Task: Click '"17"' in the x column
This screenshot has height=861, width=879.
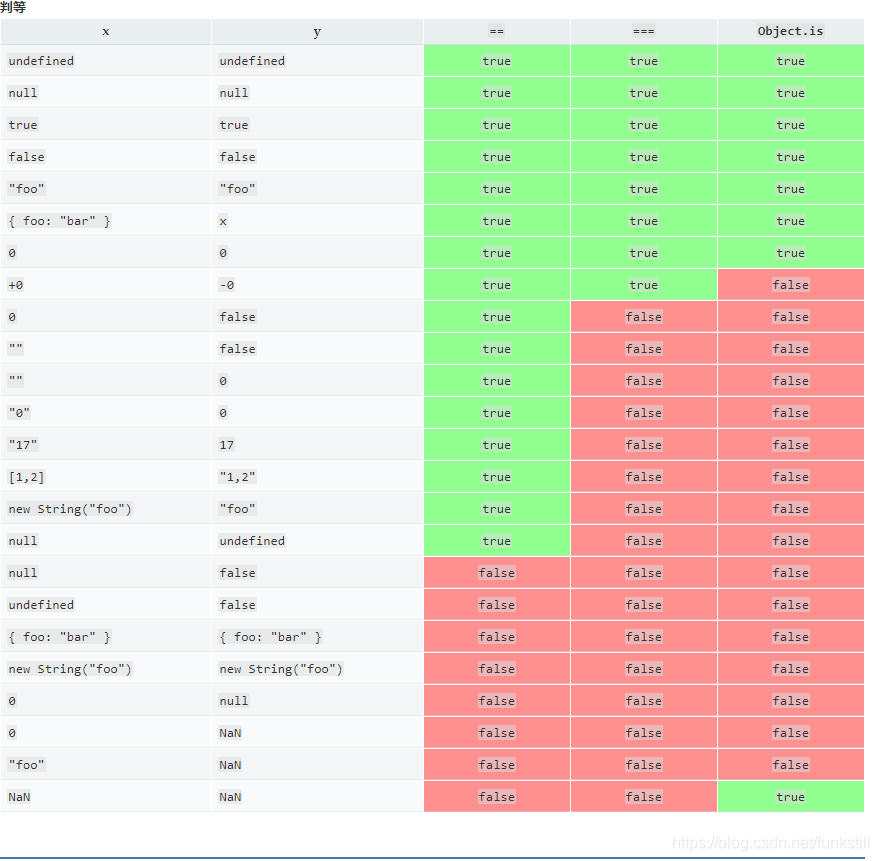Action: click(x=23, y=445)
